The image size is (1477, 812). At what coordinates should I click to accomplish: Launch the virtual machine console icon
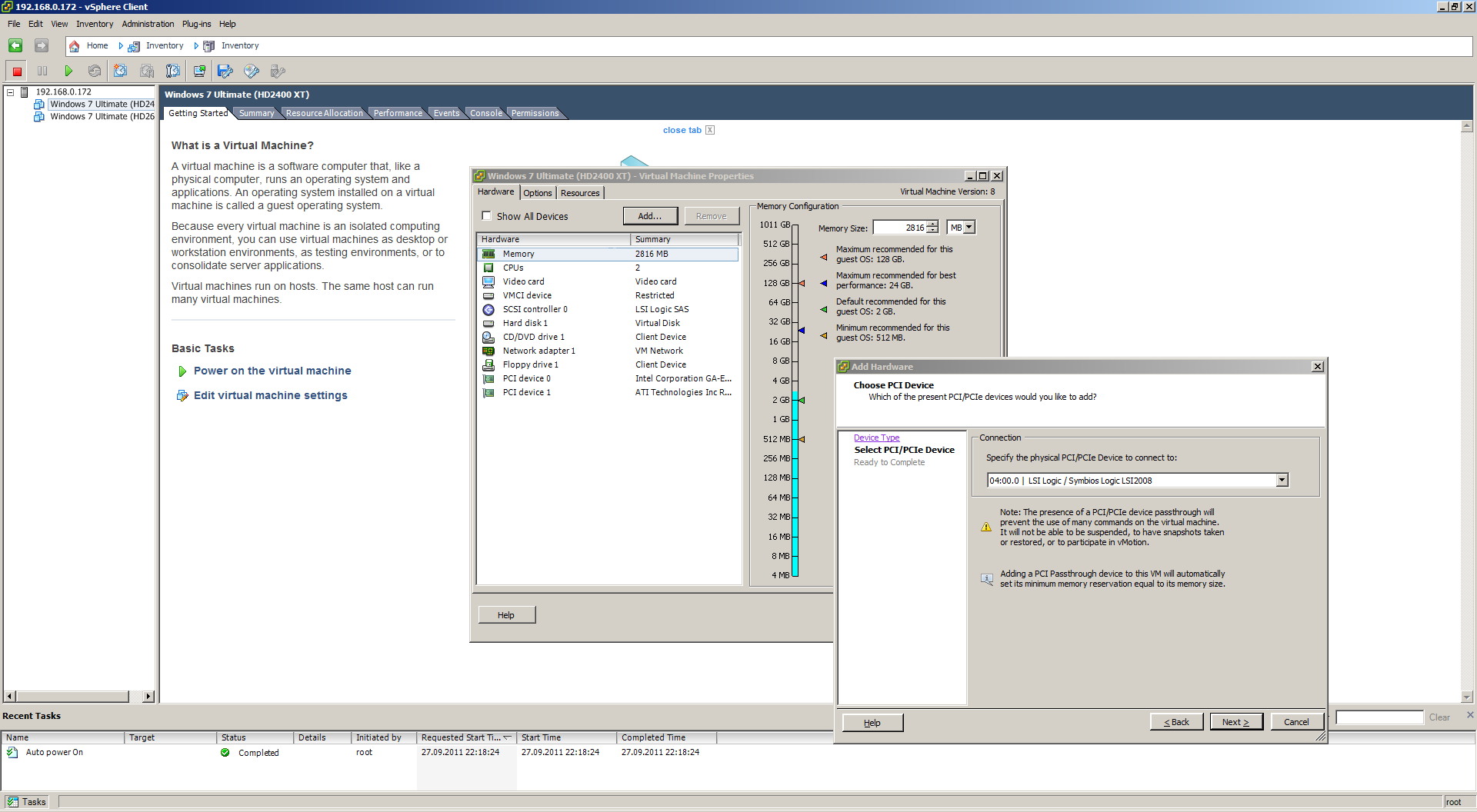pos(199,72)
